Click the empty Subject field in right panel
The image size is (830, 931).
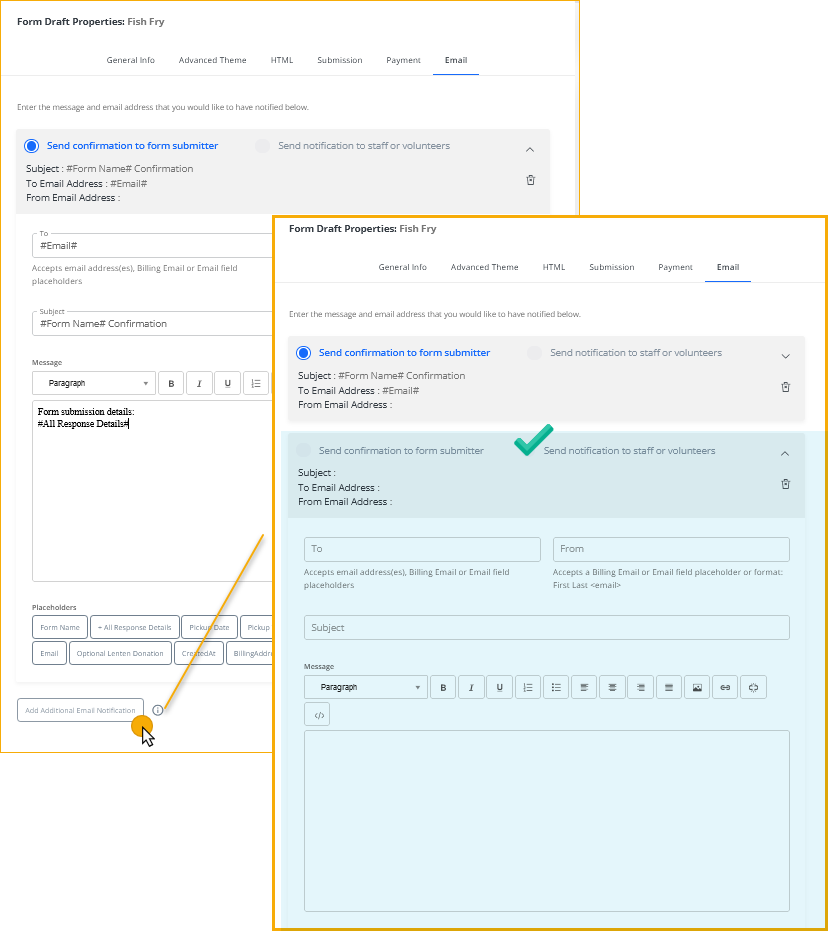tap(546, 628)
